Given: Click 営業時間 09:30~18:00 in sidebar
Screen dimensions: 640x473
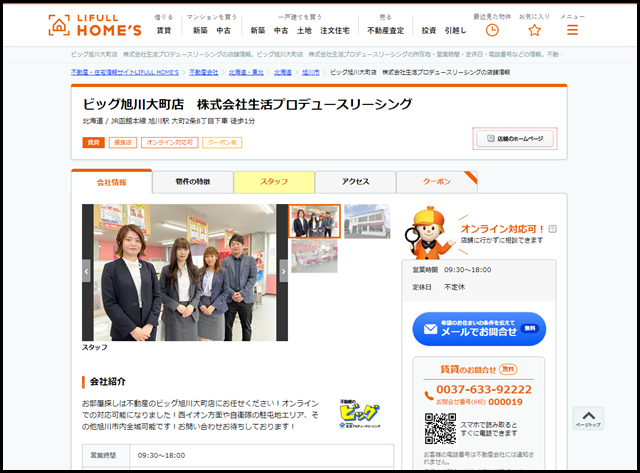Looking at the screenshot, I should click(451, 270).
